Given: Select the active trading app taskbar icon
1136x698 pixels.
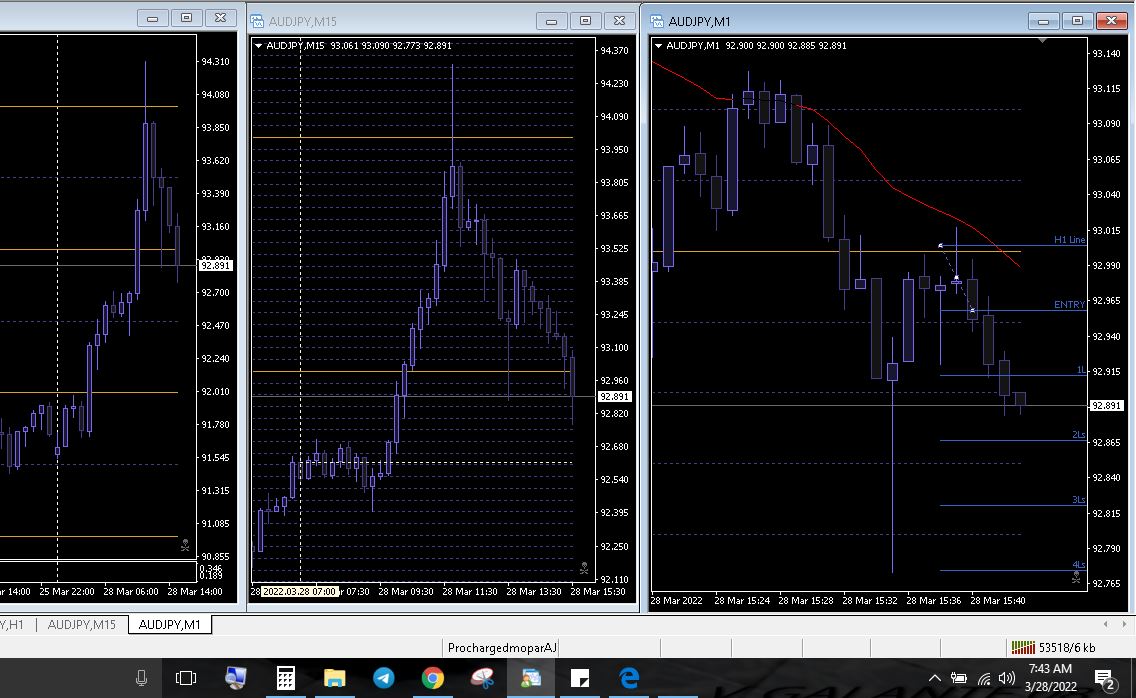Looking at the screenshot, I should (x=531, y=678).
